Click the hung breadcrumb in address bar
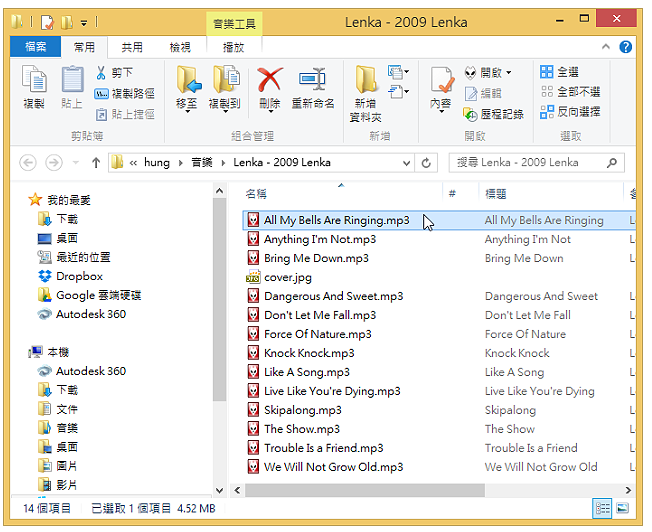 [x=157, y=162]
